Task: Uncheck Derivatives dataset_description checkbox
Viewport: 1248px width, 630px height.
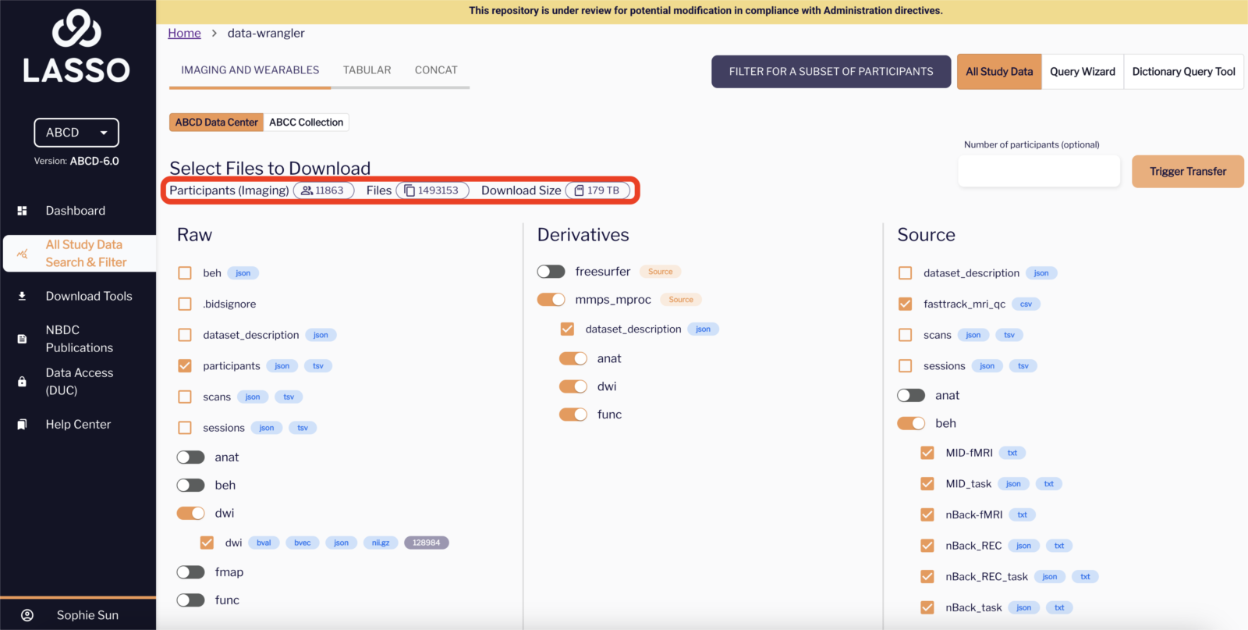Action: point(567,329)
